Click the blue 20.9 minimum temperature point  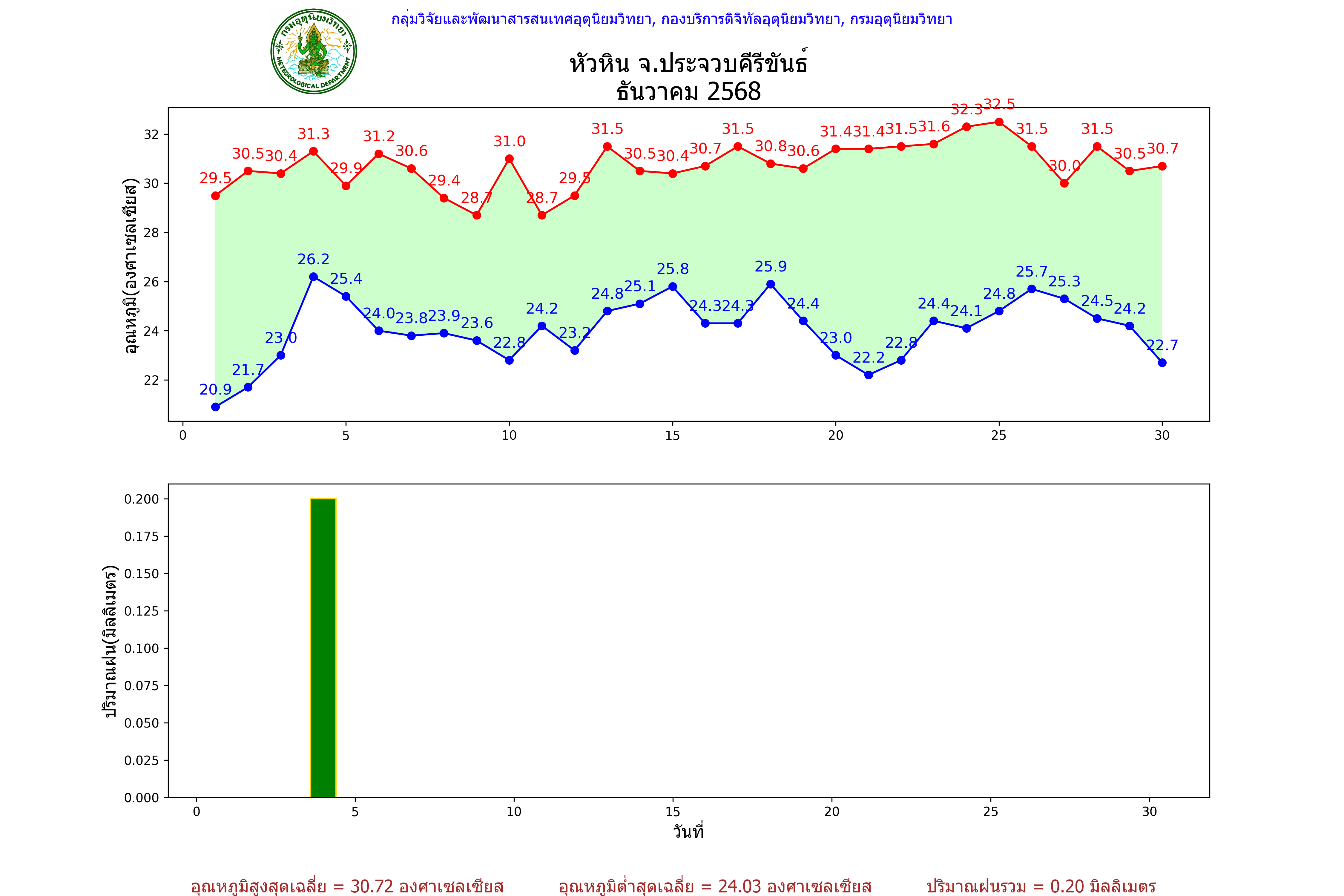point(215,407)
